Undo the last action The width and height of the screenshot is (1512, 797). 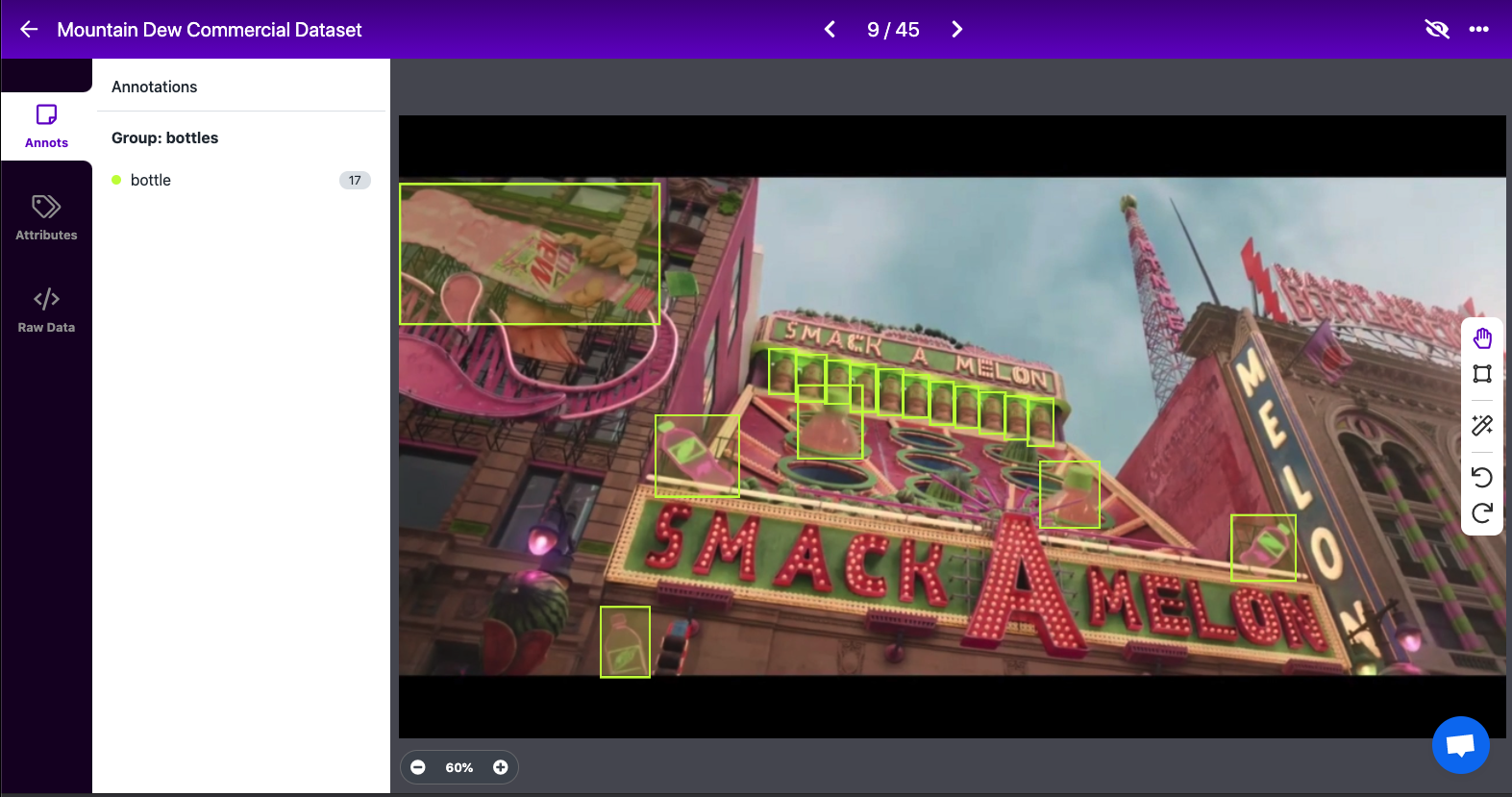coord(1482,477)
